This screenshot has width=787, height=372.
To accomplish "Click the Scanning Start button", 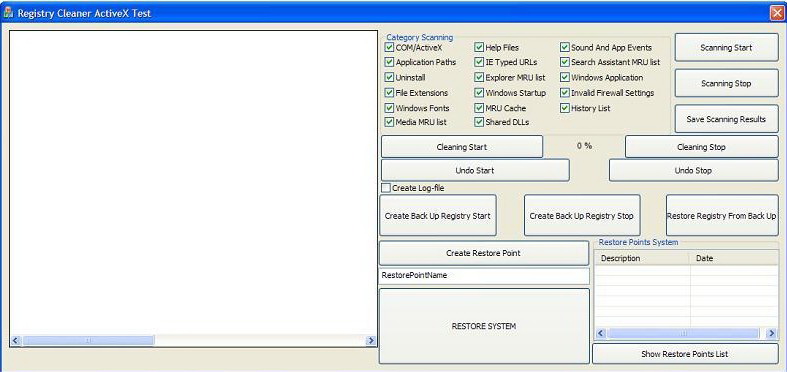I will coord(726,48).
